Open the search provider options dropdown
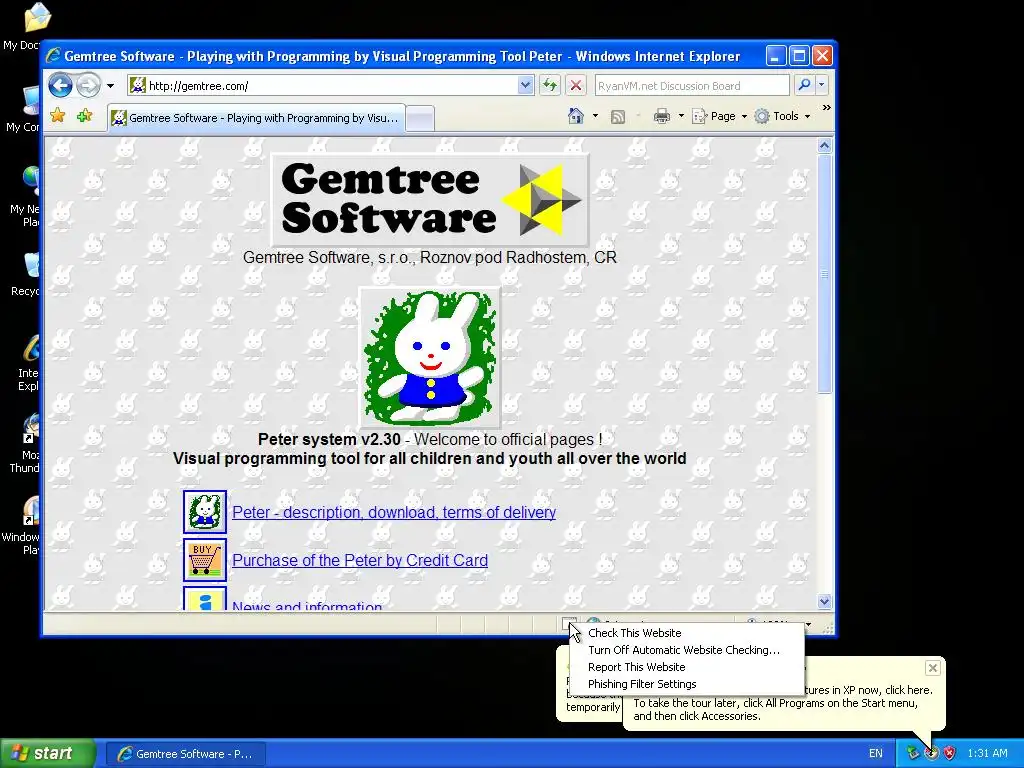The height and width of the screenshot is (768, 1024). (x=822, y=85)
